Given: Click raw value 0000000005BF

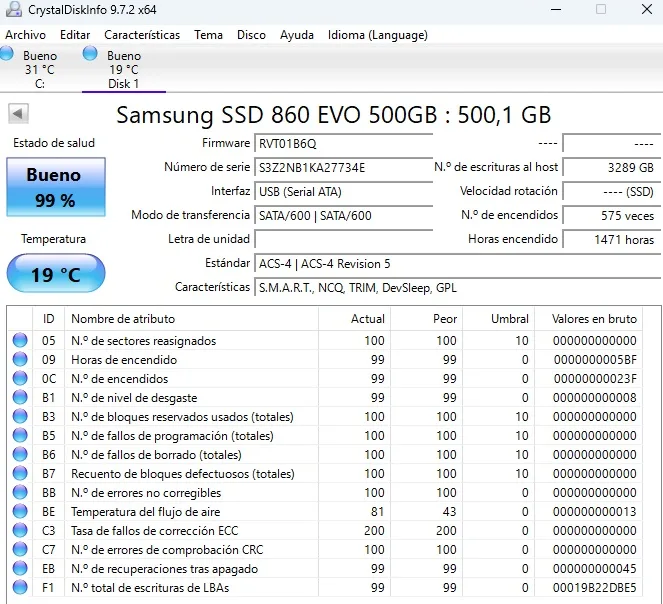Looking at the screenshot, I should coord(595,360).
